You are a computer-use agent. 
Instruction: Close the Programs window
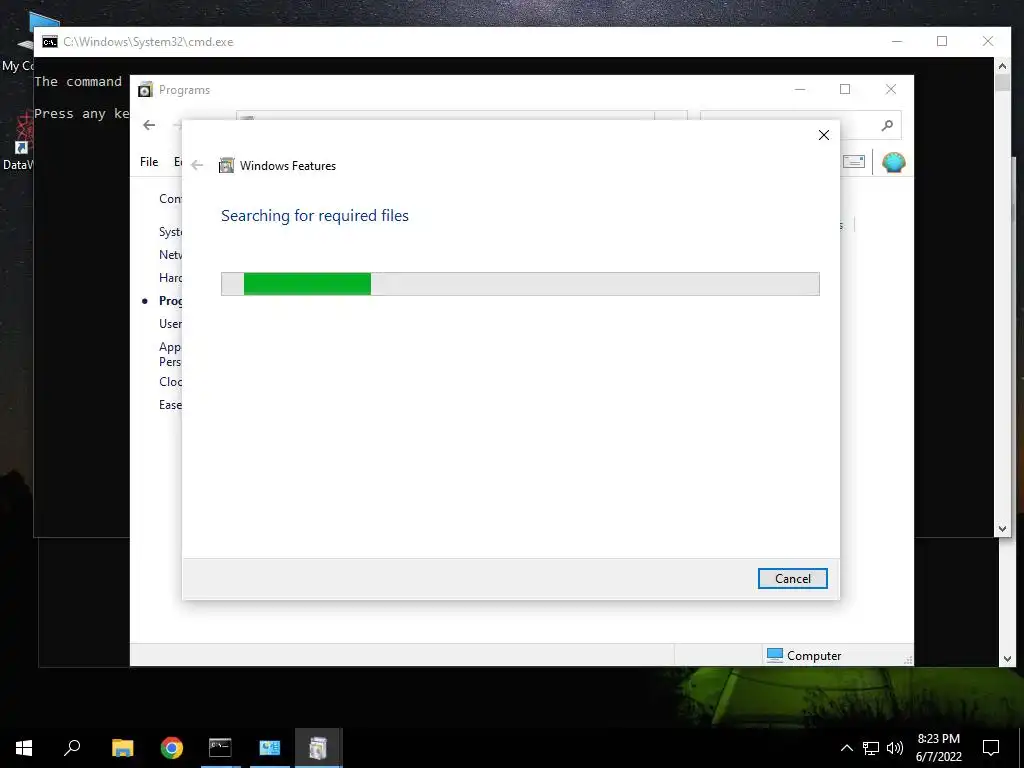click(x=891, y=89)
